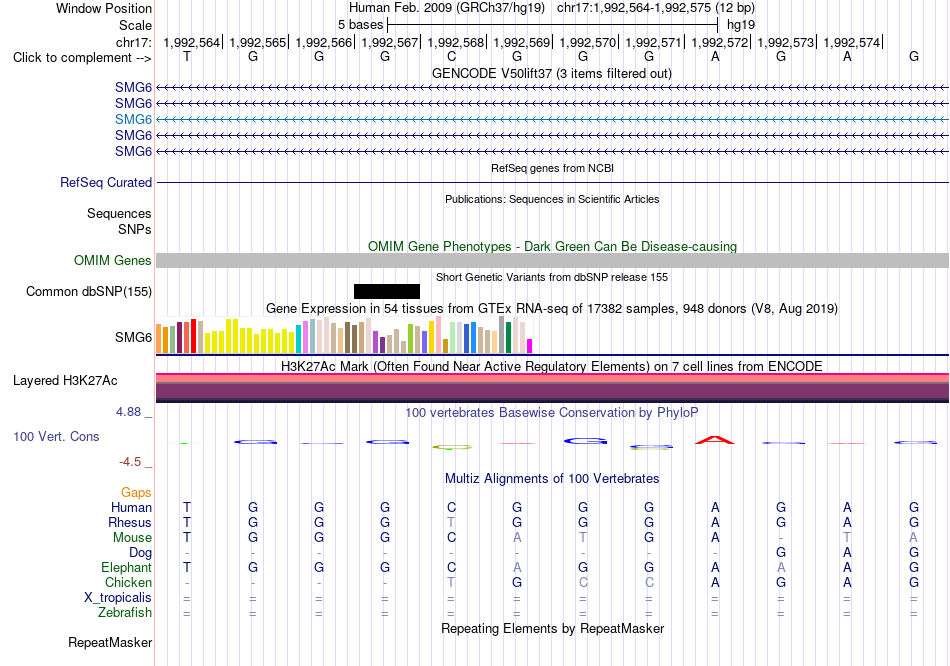Open the OMIM Genes track label

click(x=113, y=261)
